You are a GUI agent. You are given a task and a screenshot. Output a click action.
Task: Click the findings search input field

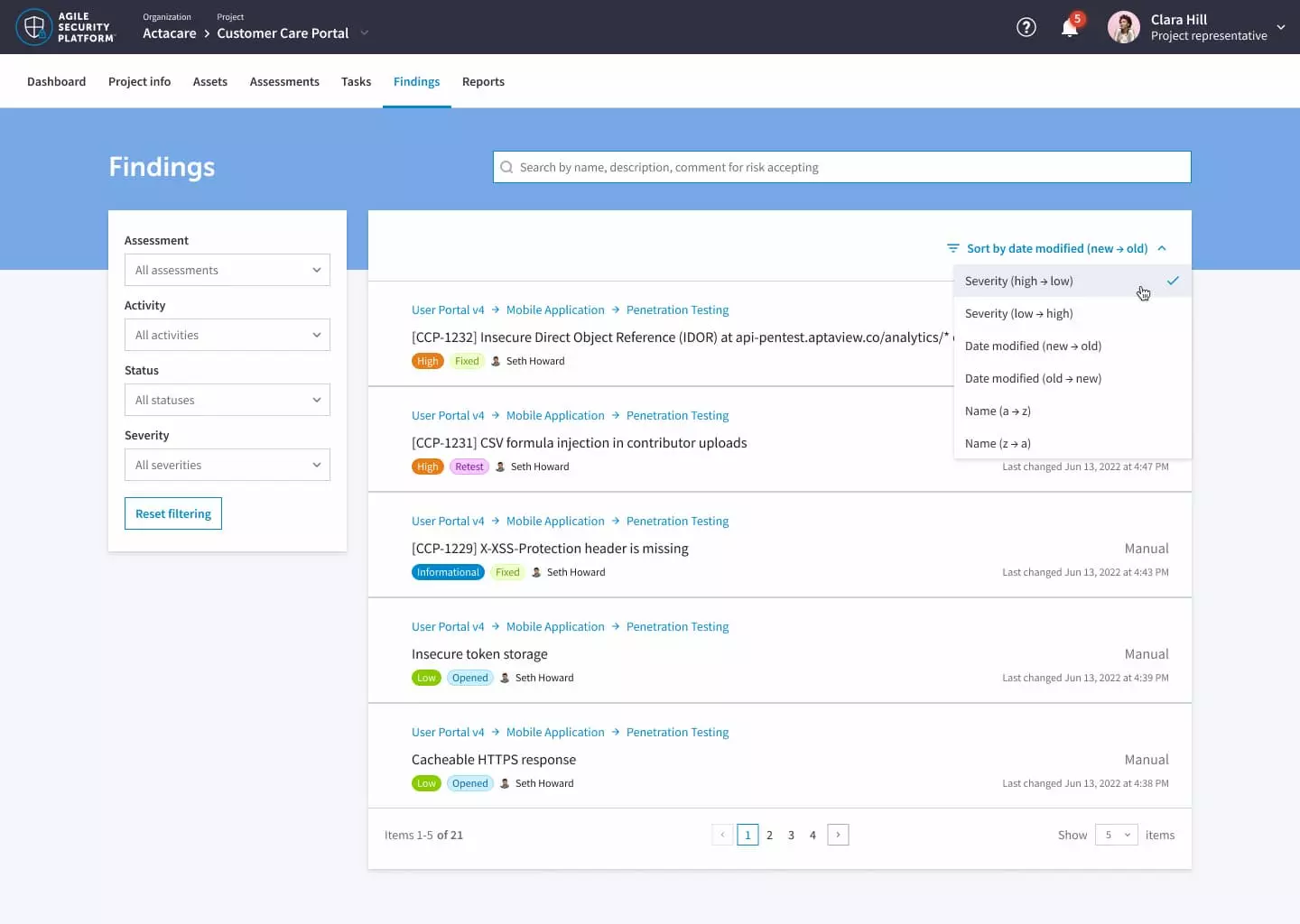(842, 167)
